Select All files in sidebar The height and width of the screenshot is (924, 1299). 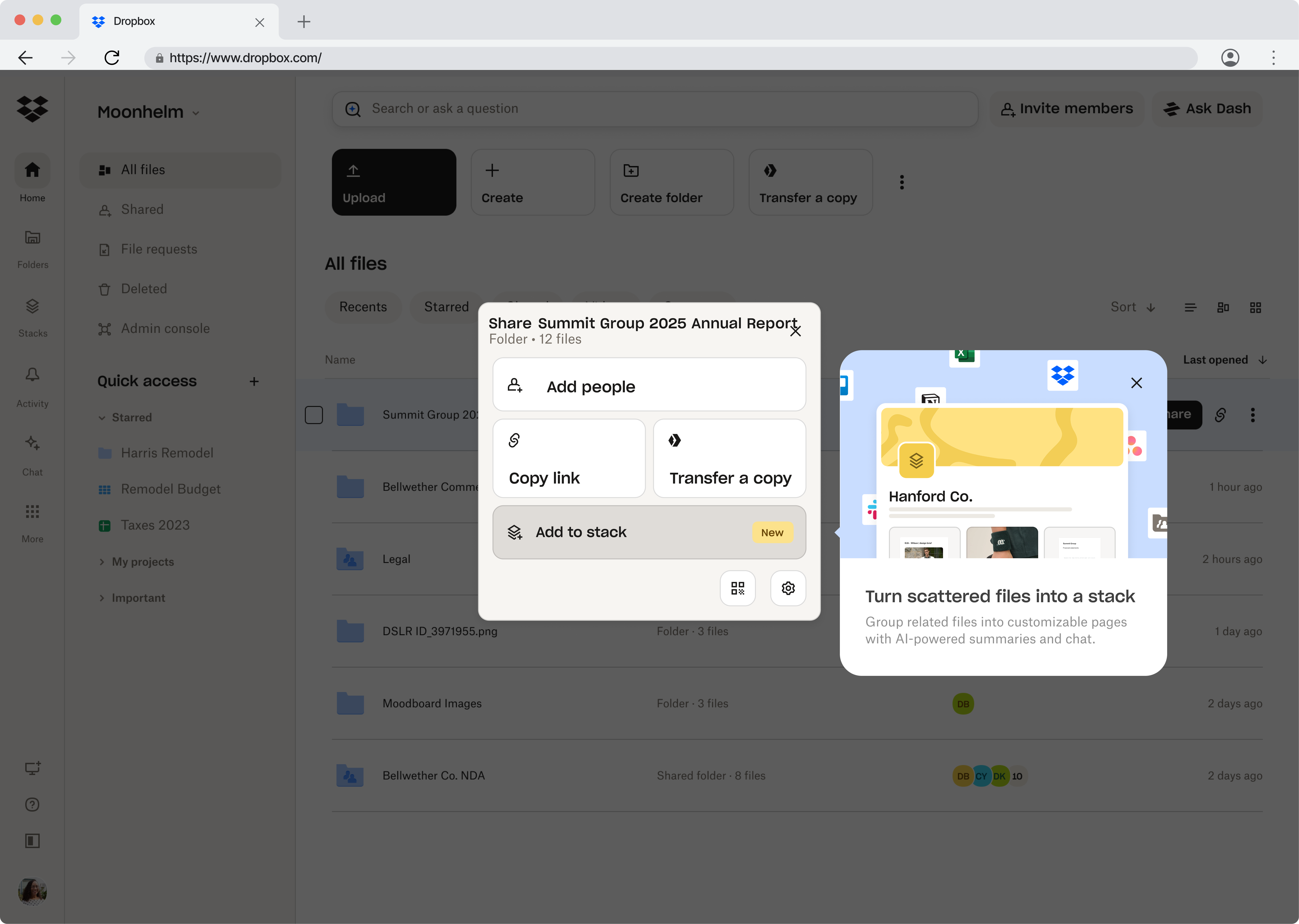(x=180, y=170)
